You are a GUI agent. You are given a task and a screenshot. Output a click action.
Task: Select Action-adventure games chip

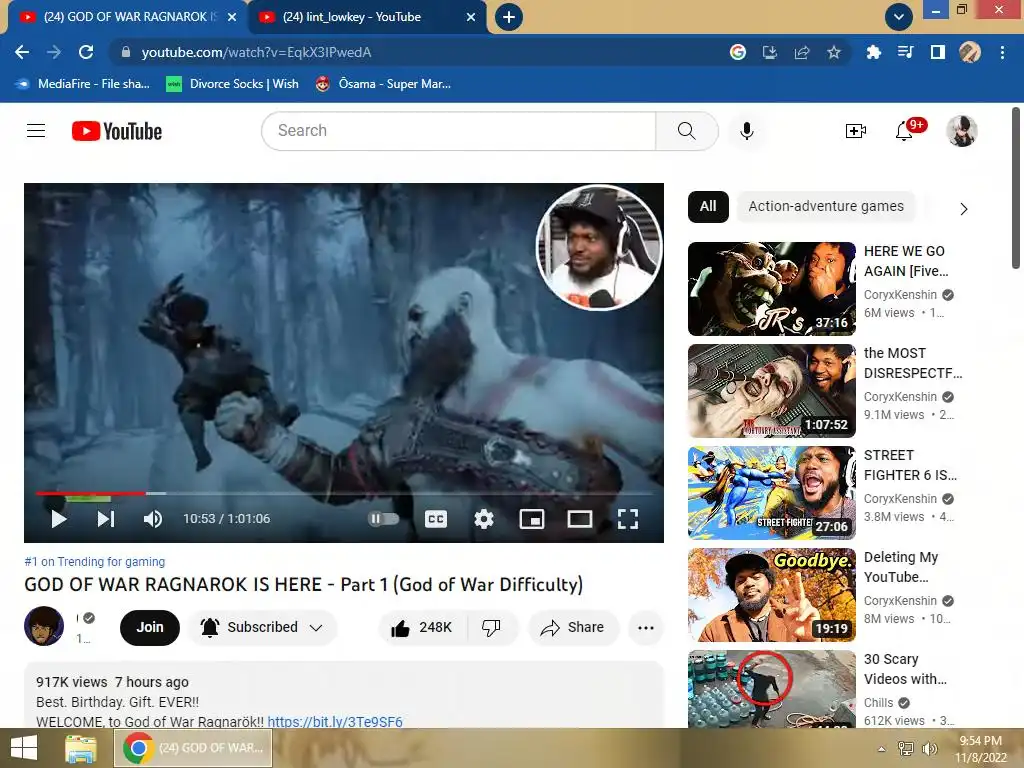pos(826,206)
